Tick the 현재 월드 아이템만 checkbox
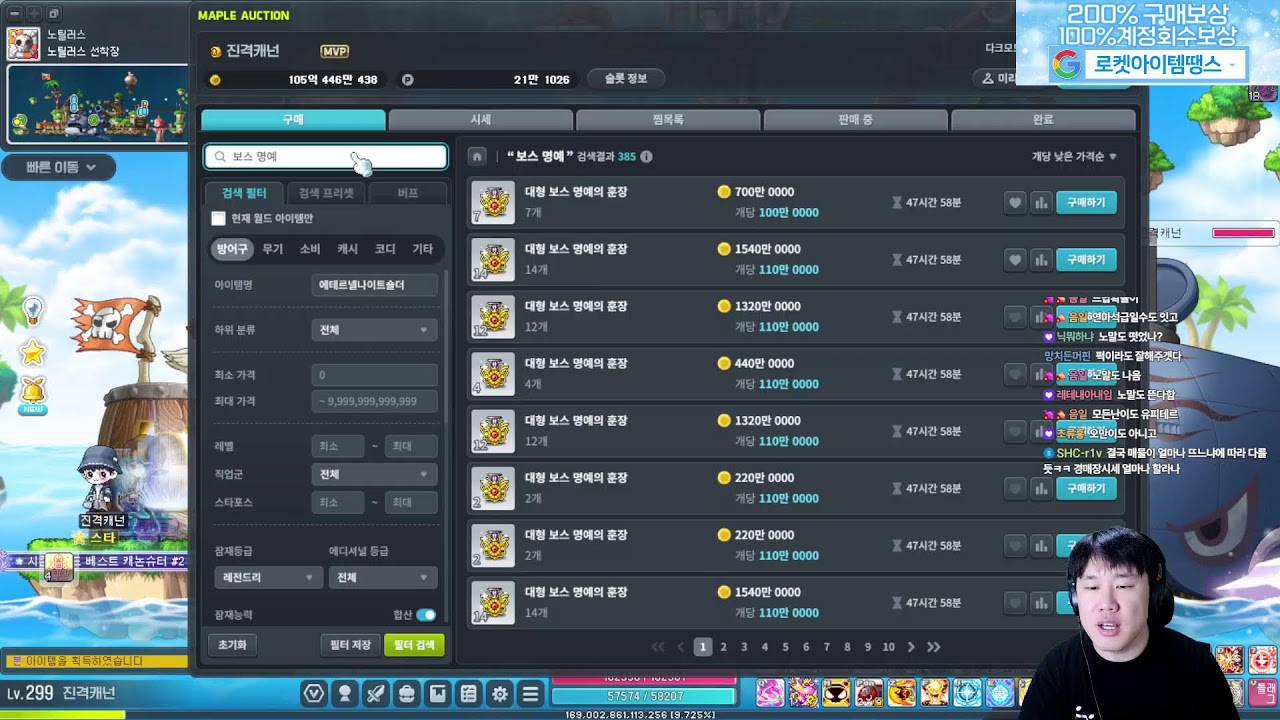 click(218, 218)
